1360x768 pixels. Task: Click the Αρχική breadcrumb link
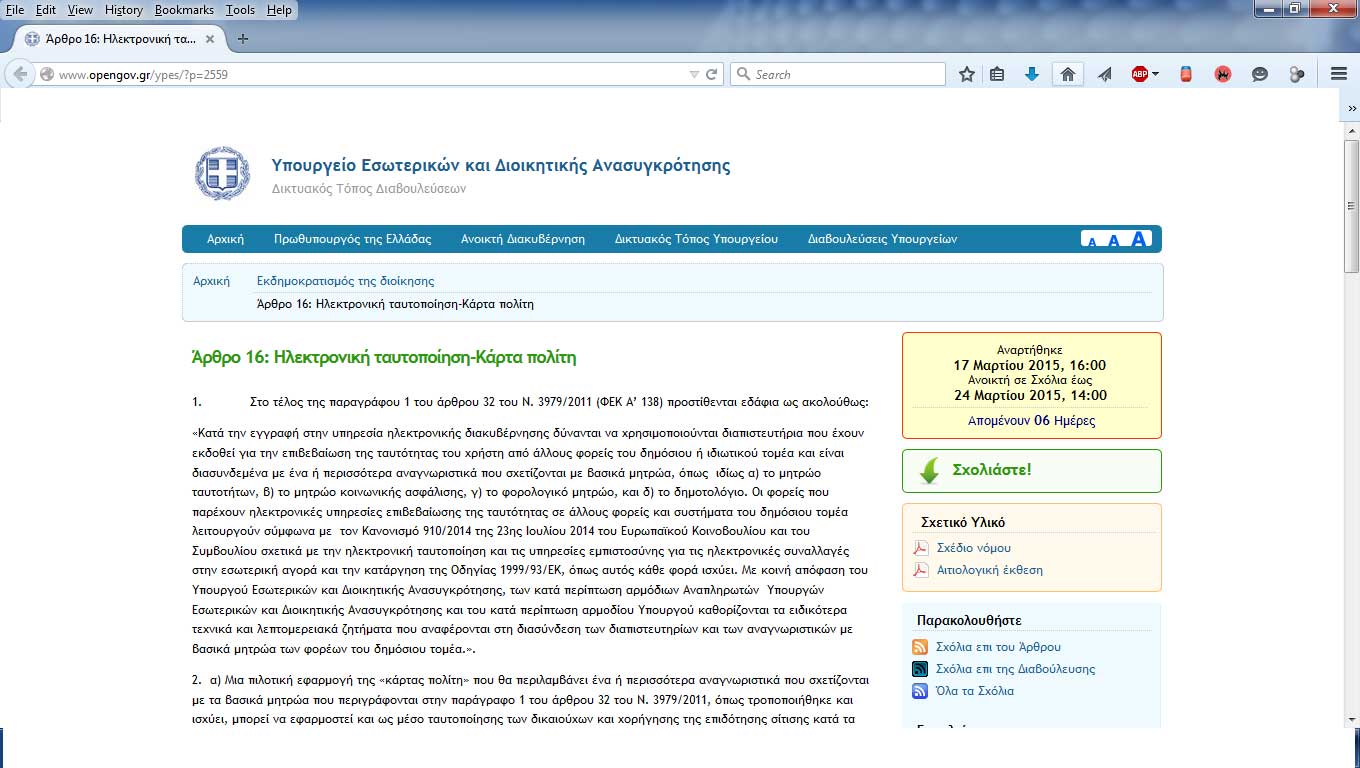point(211,281)
